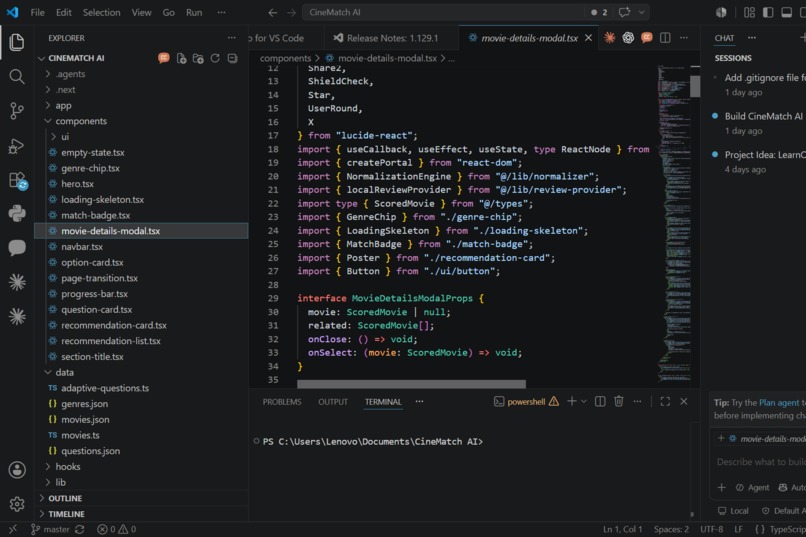
Task: Click the code minimap preview
Action: [x=673, y=224]
